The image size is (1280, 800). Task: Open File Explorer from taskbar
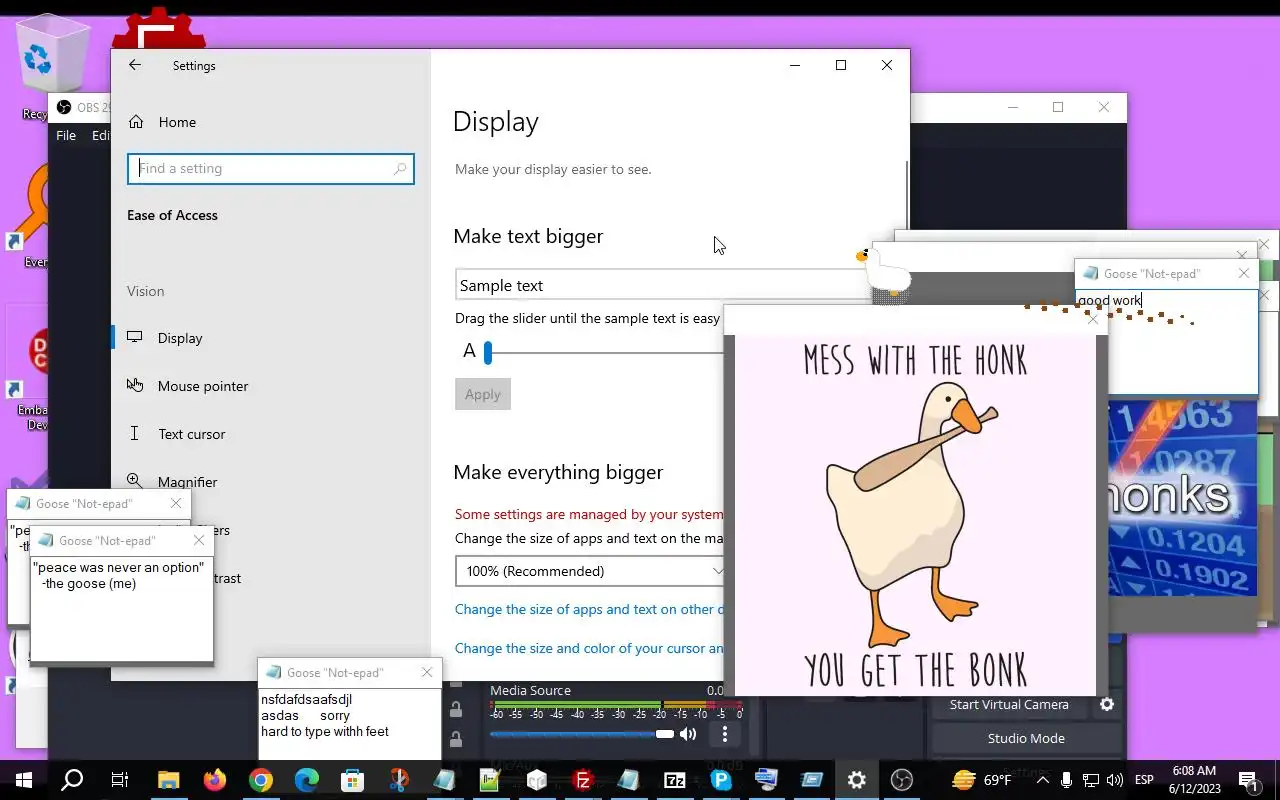click(x=168, y=780)
